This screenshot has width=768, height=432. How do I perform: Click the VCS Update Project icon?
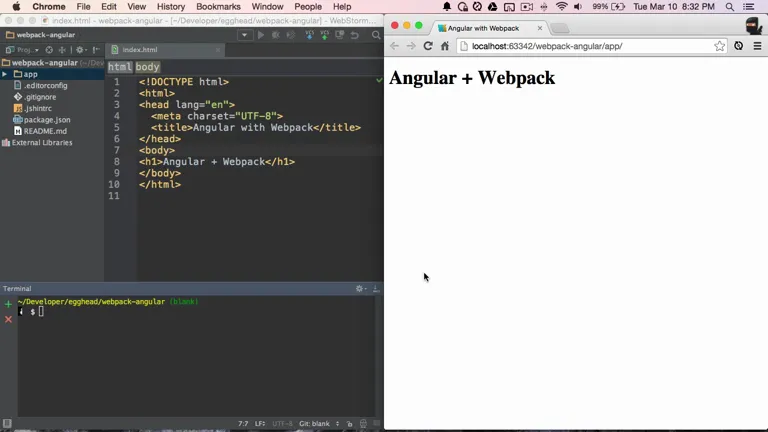click(x=310, y=35)
